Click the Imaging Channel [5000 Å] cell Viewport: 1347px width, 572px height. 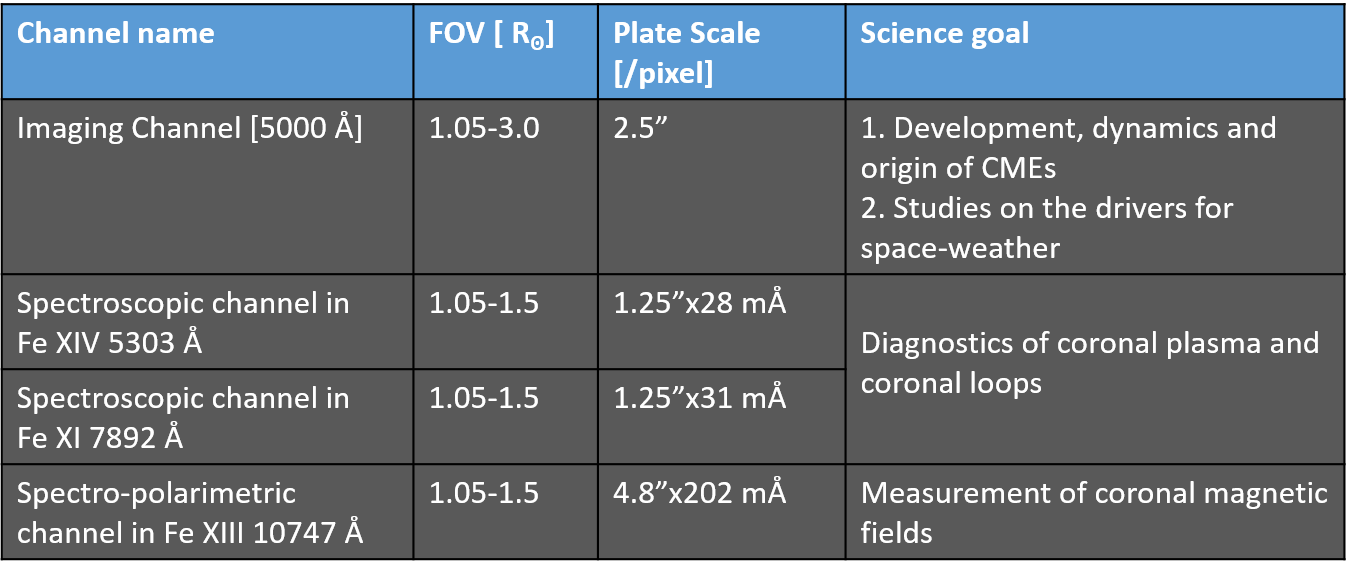coord(207,186)
